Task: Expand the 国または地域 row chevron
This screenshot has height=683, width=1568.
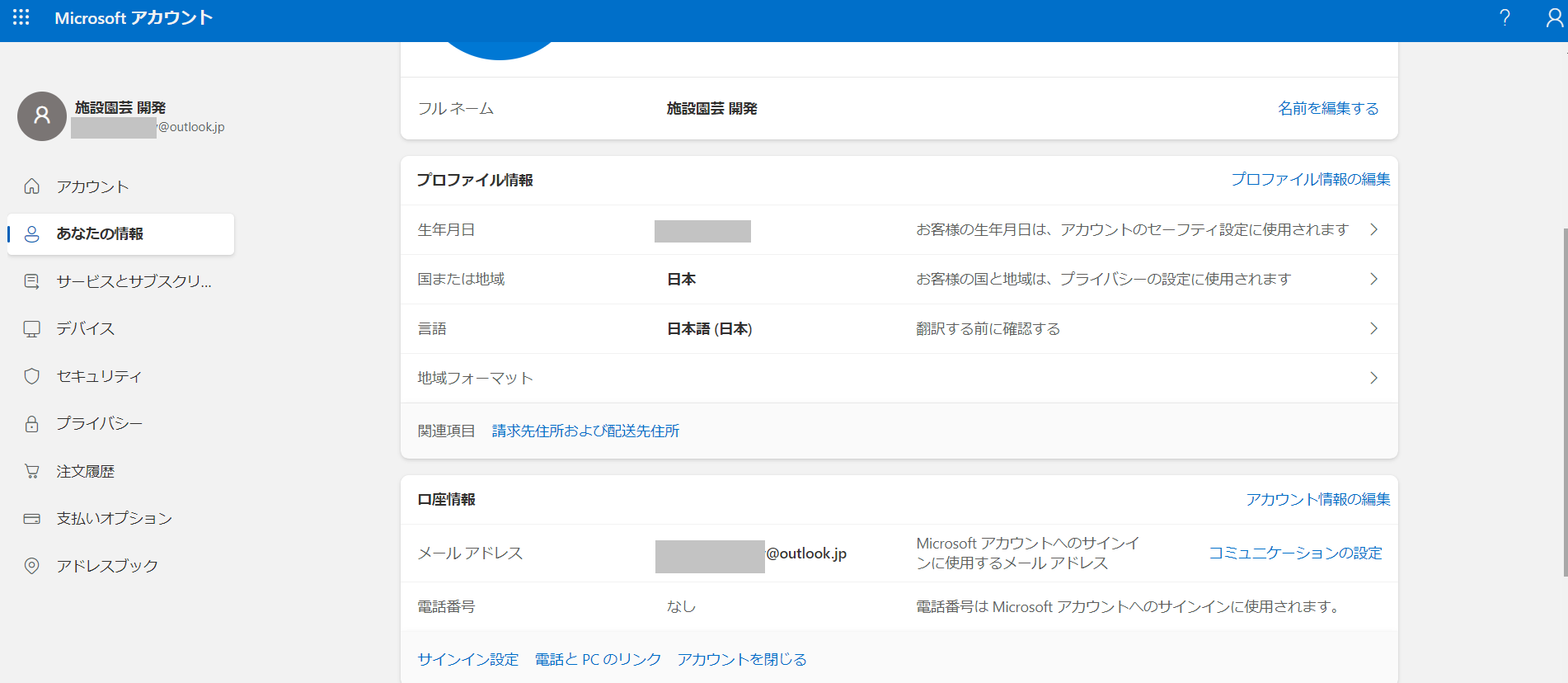Action: pyautogui.click(x=1373, y=279)
